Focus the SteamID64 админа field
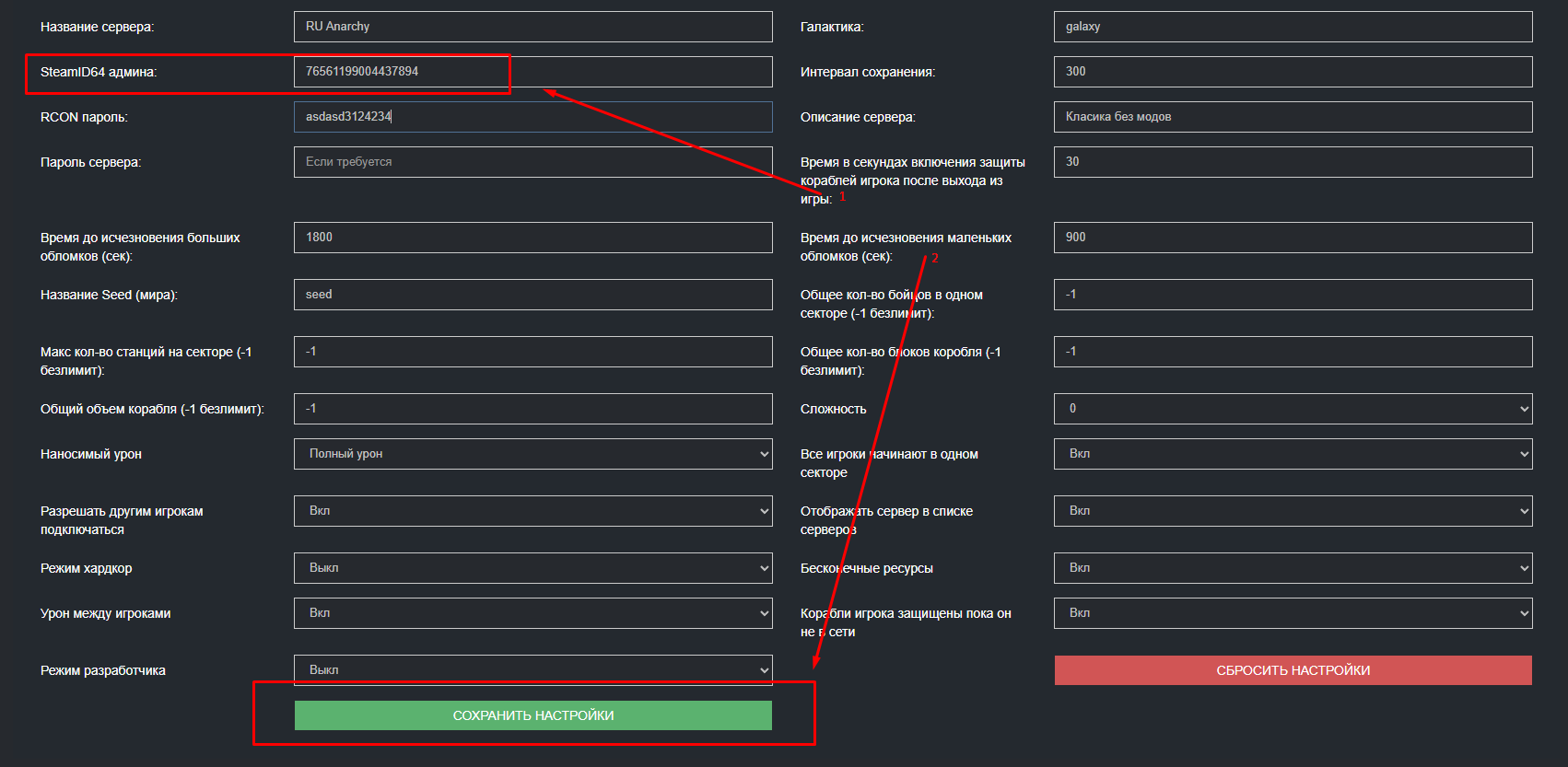1568x767 pixels. [532, 72]
